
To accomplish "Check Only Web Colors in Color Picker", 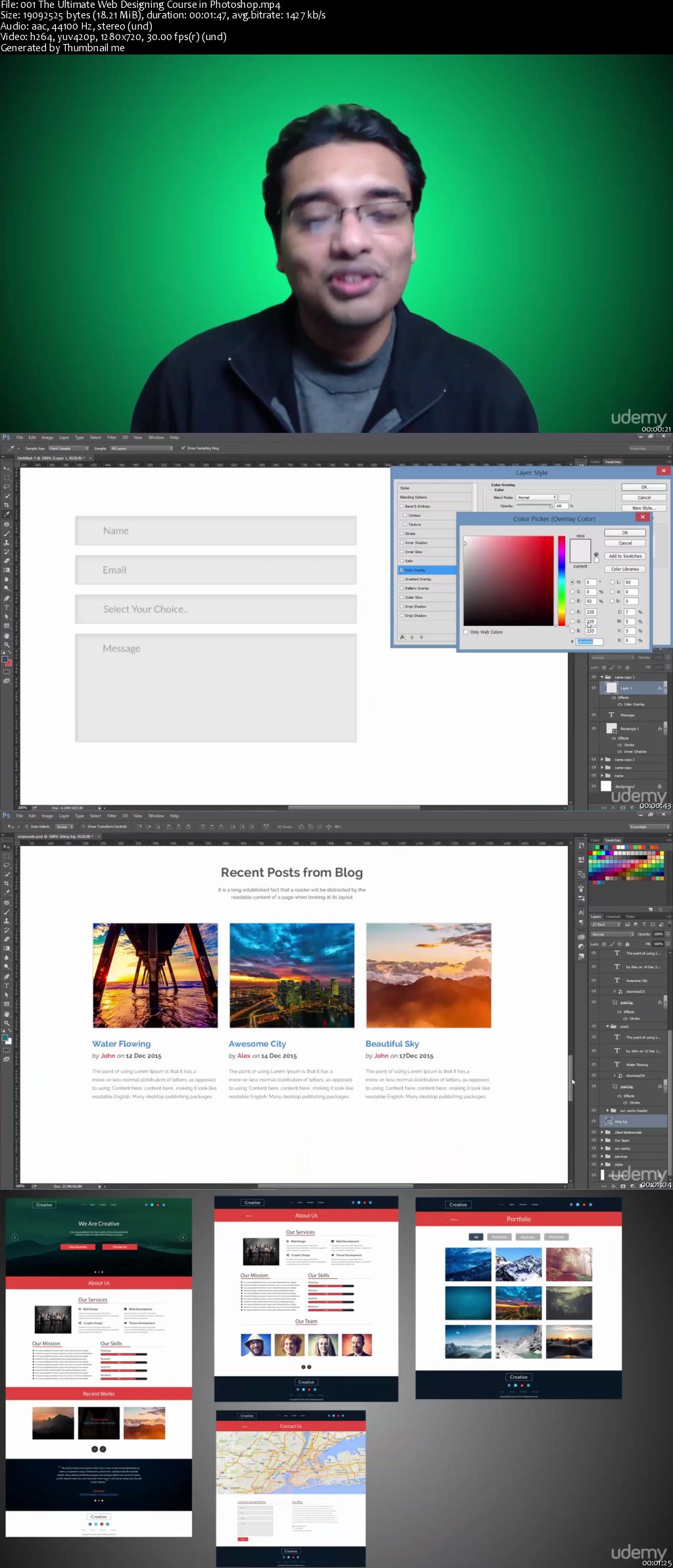I will pos(466,632).
